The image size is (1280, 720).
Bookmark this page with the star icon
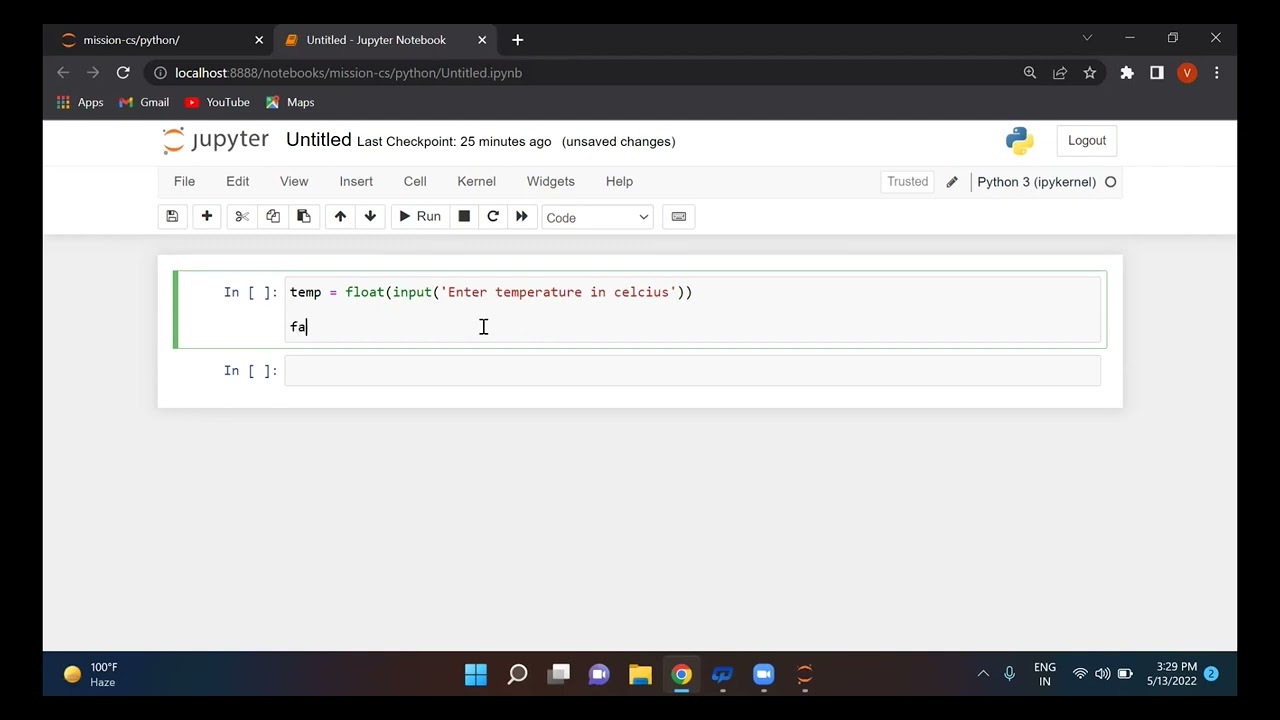pyautogui.click(x=1090, y=73)
